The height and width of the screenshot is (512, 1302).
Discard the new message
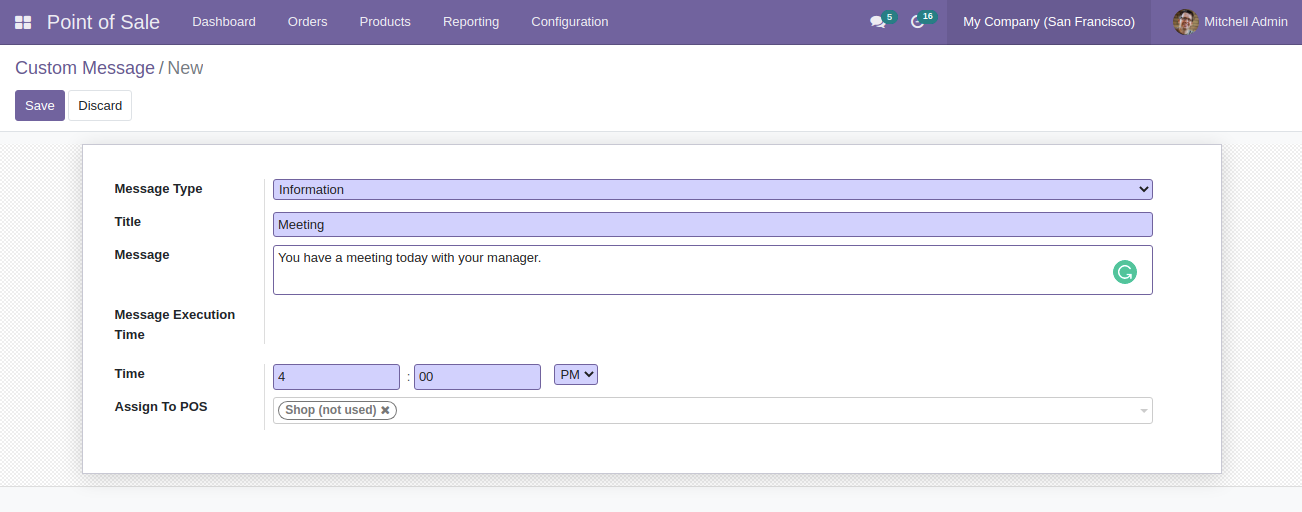(x=100, y=106)
